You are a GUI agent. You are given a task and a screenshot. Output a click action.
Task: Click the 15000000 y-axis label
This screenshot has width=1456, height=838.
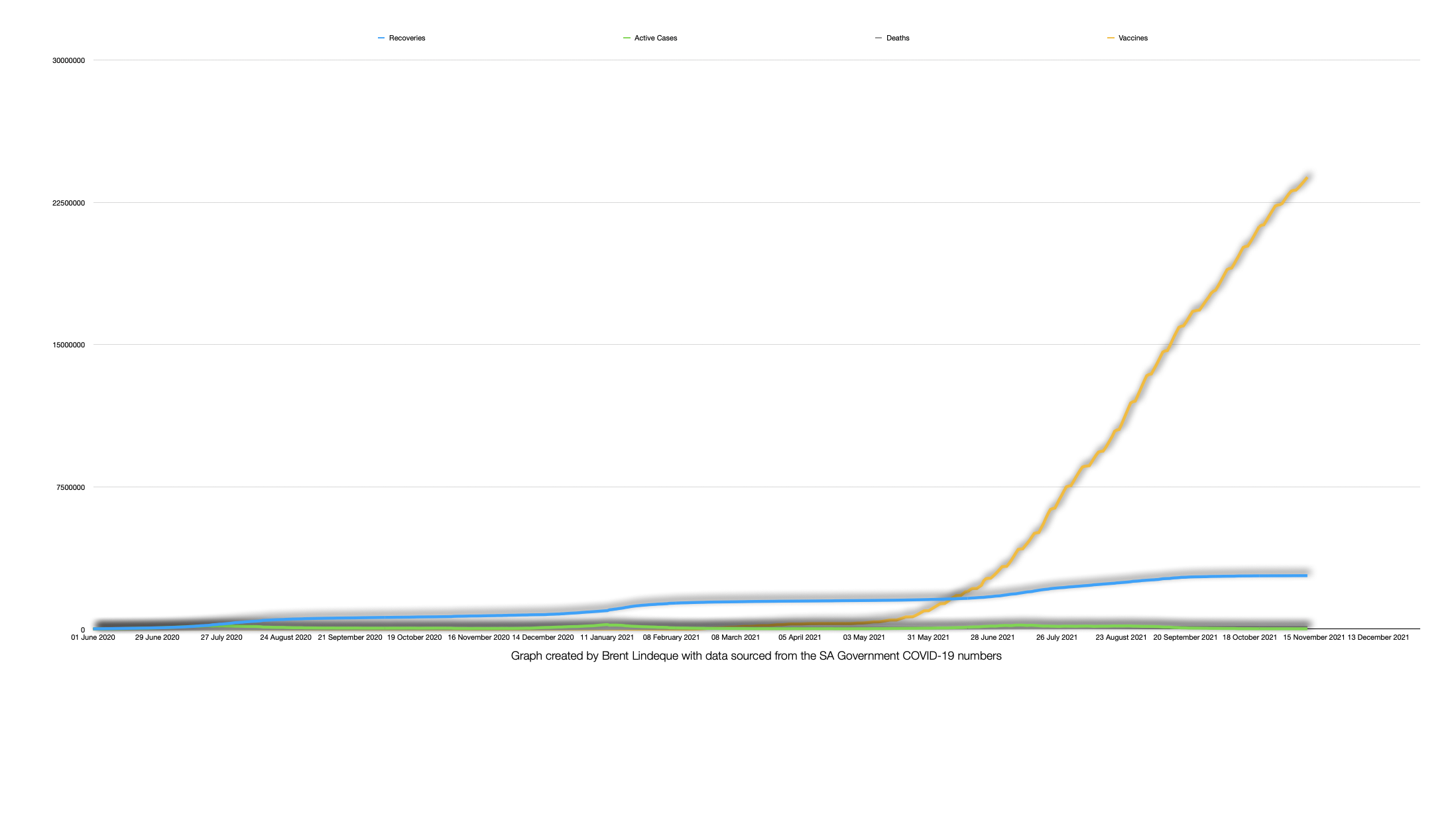[69, 345]
